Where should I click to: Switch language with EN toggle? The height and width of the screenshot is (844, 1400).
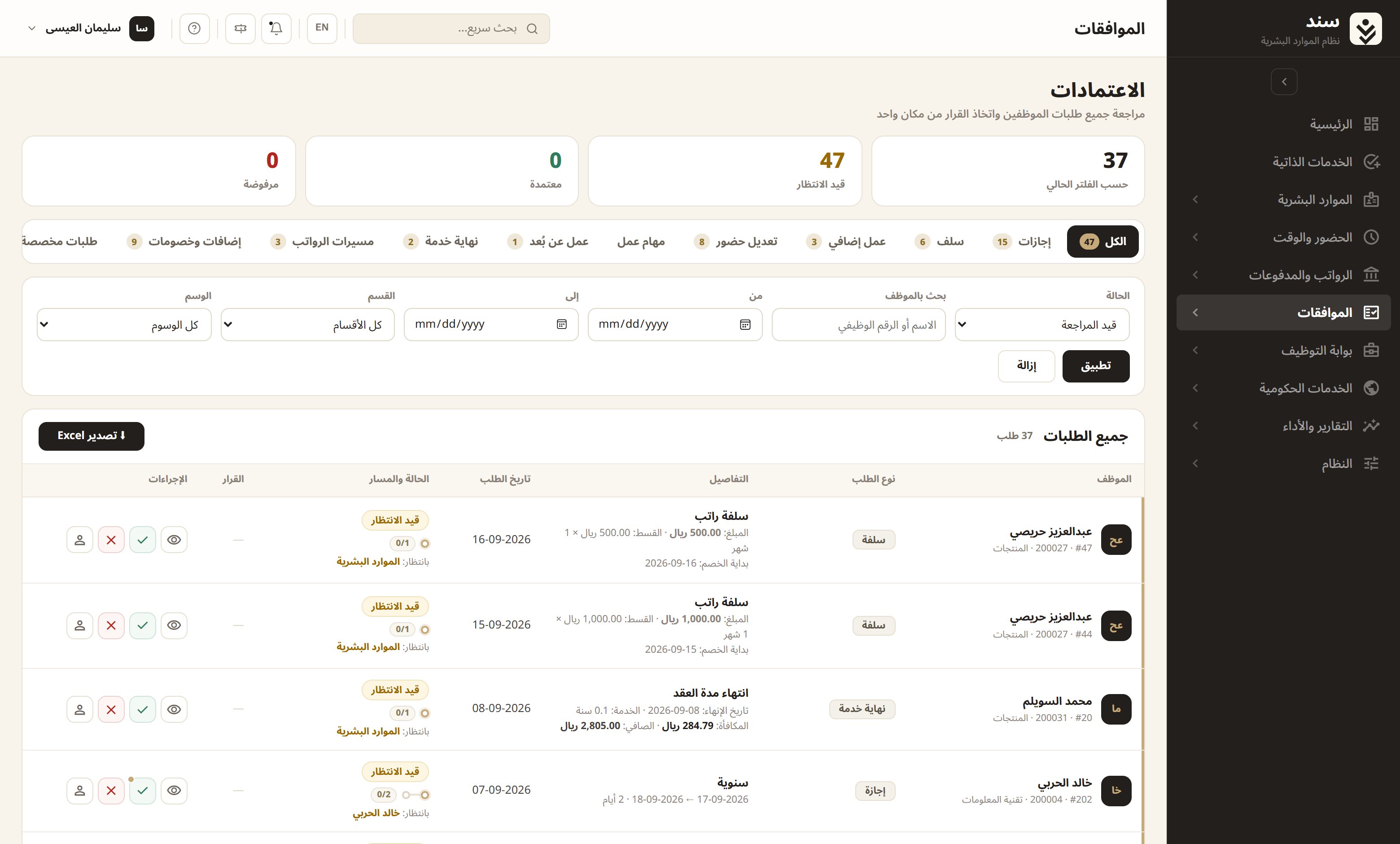(x=322, y=28)
